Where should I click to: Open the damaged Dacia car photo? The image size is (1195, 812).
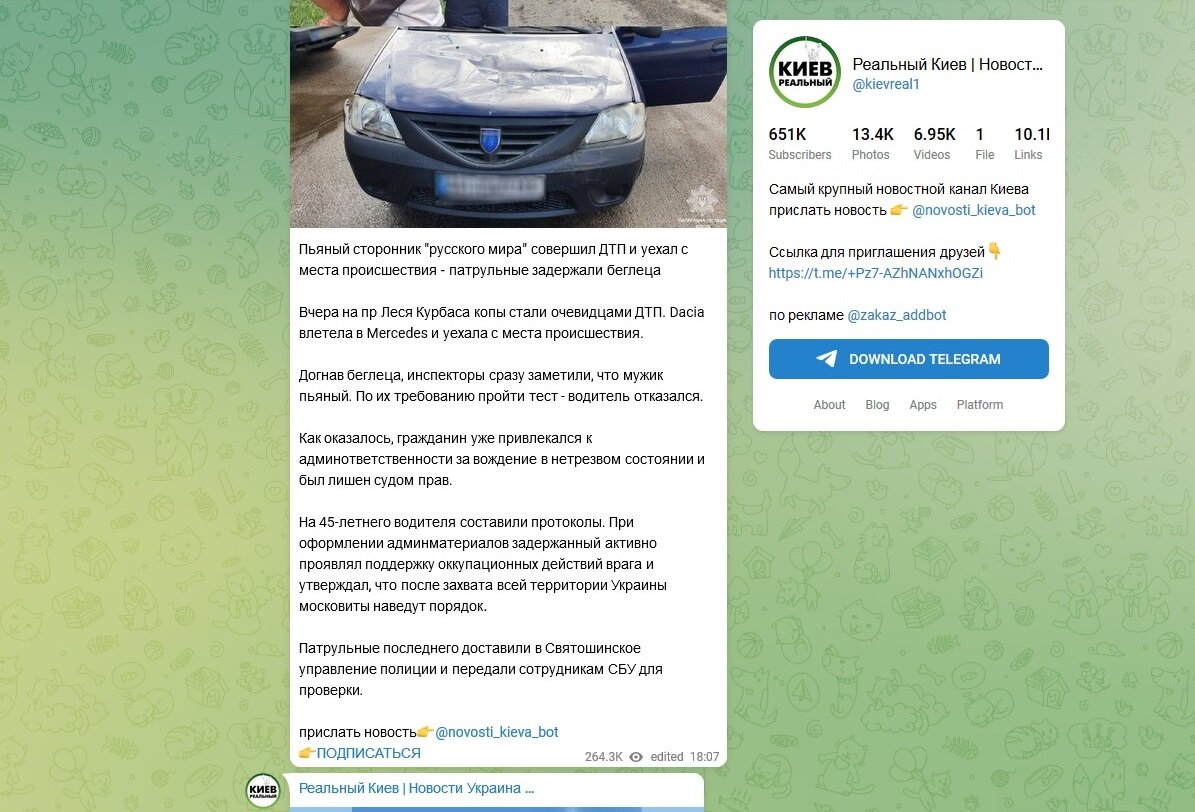[508, 114]
